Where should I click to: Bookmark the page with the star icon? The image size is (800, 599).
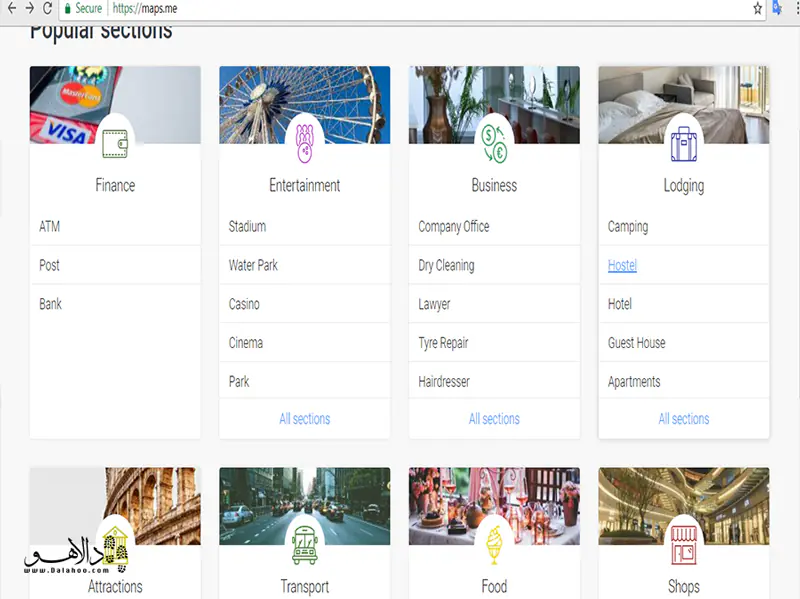point(758,9)
